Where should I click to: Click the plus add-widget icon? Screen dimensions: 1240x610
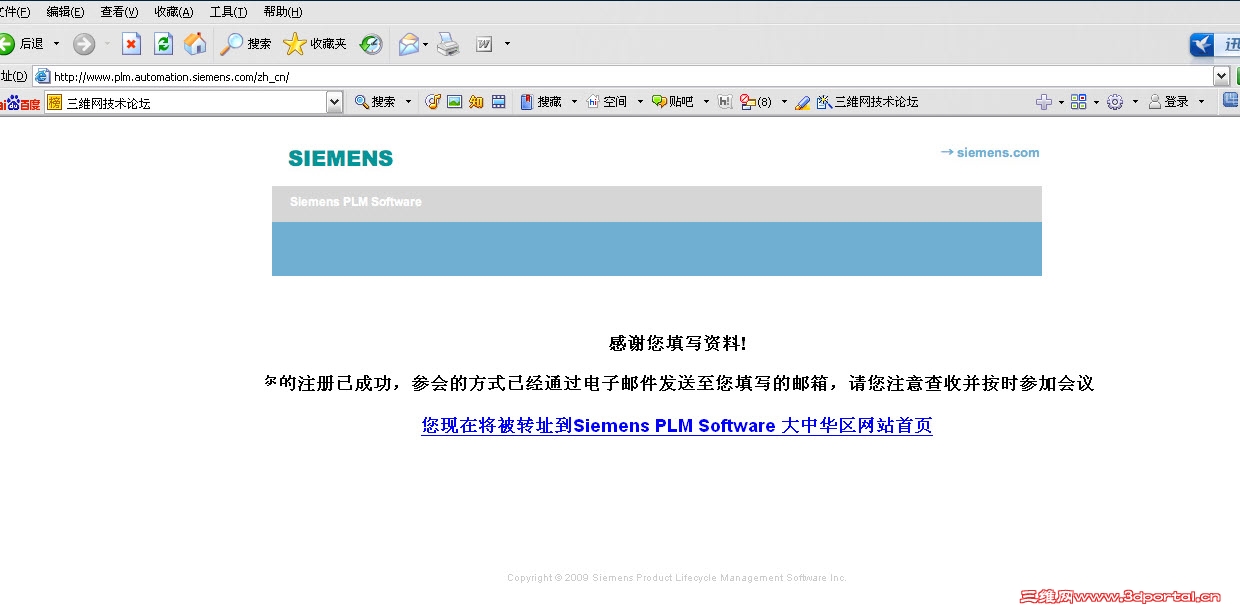point(1044,102)
